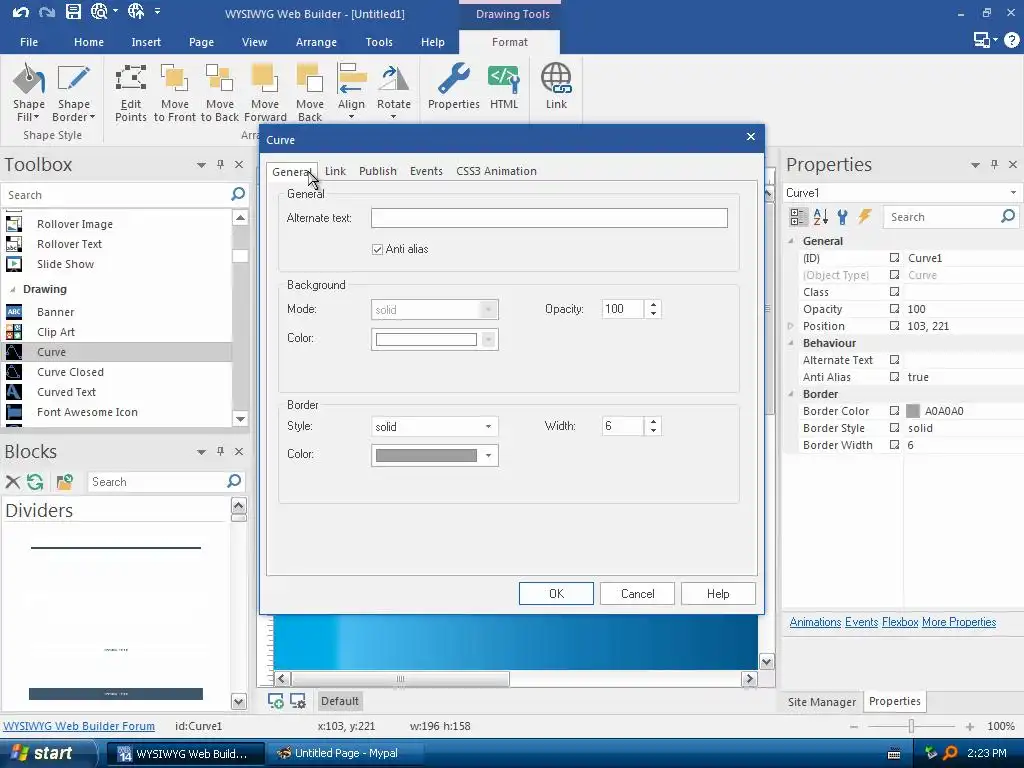Click the Help question mark icon

(x=1012, y=40)
